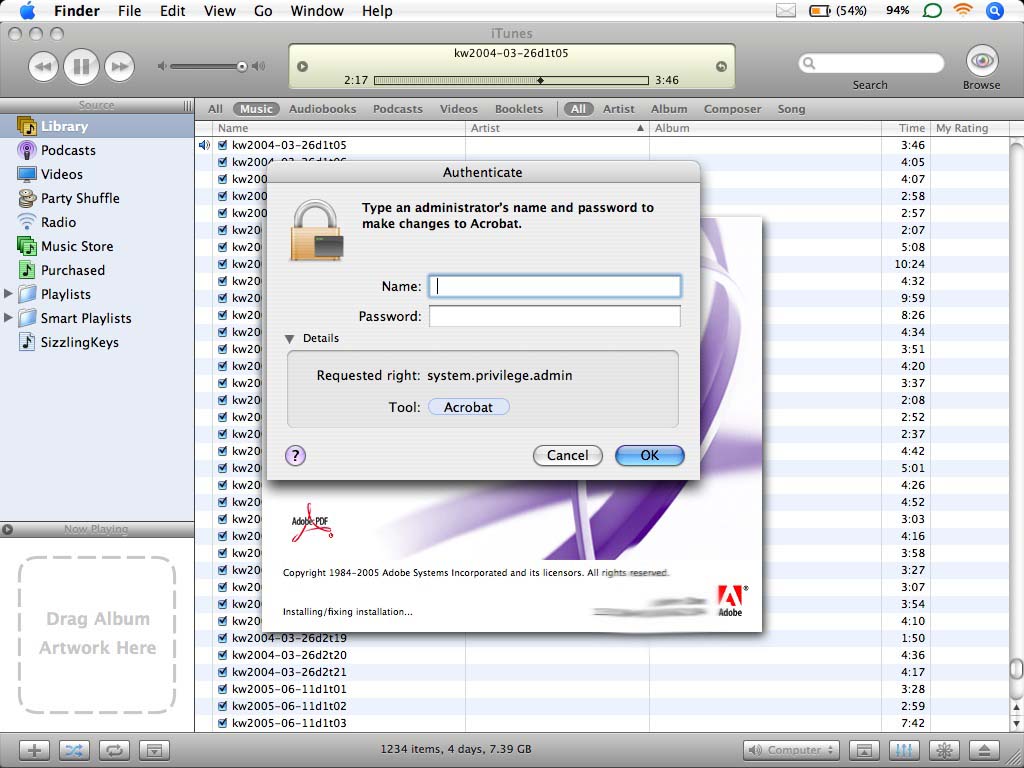Filter library by Podcasts tab
Image resolution: width=1024 pixels, height=768 pixels.
[x=398, y=109]
